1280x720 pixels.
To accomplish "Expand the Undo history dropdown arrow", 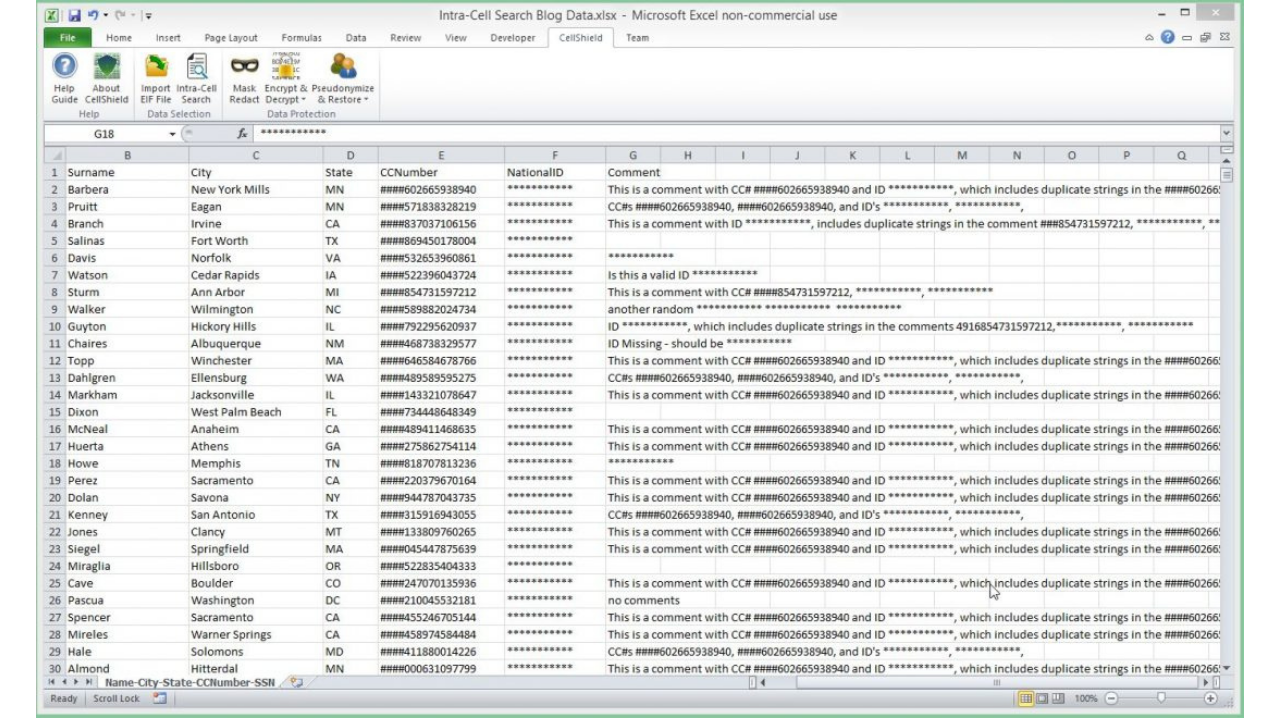I will [x=105, y=15].
